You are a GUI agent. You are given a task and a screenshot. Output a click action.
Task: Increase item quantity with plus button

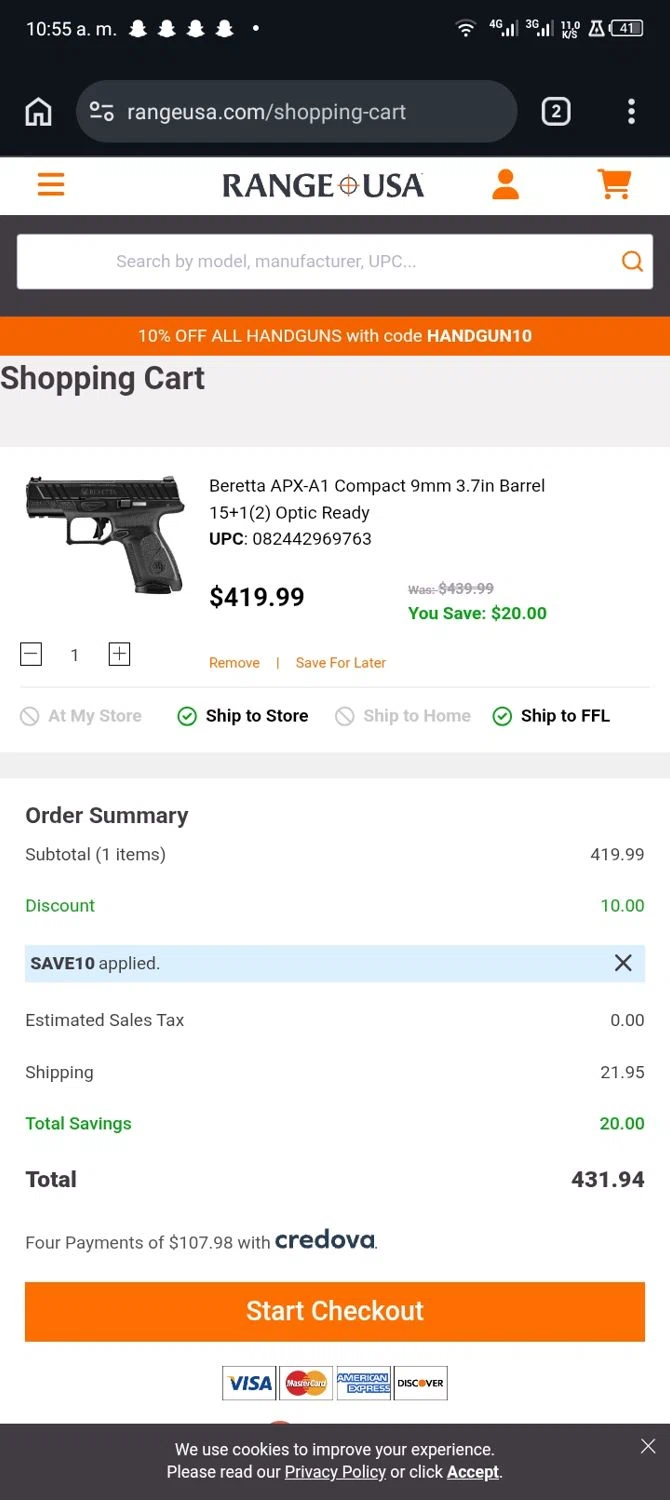click(x=119, y=655)
